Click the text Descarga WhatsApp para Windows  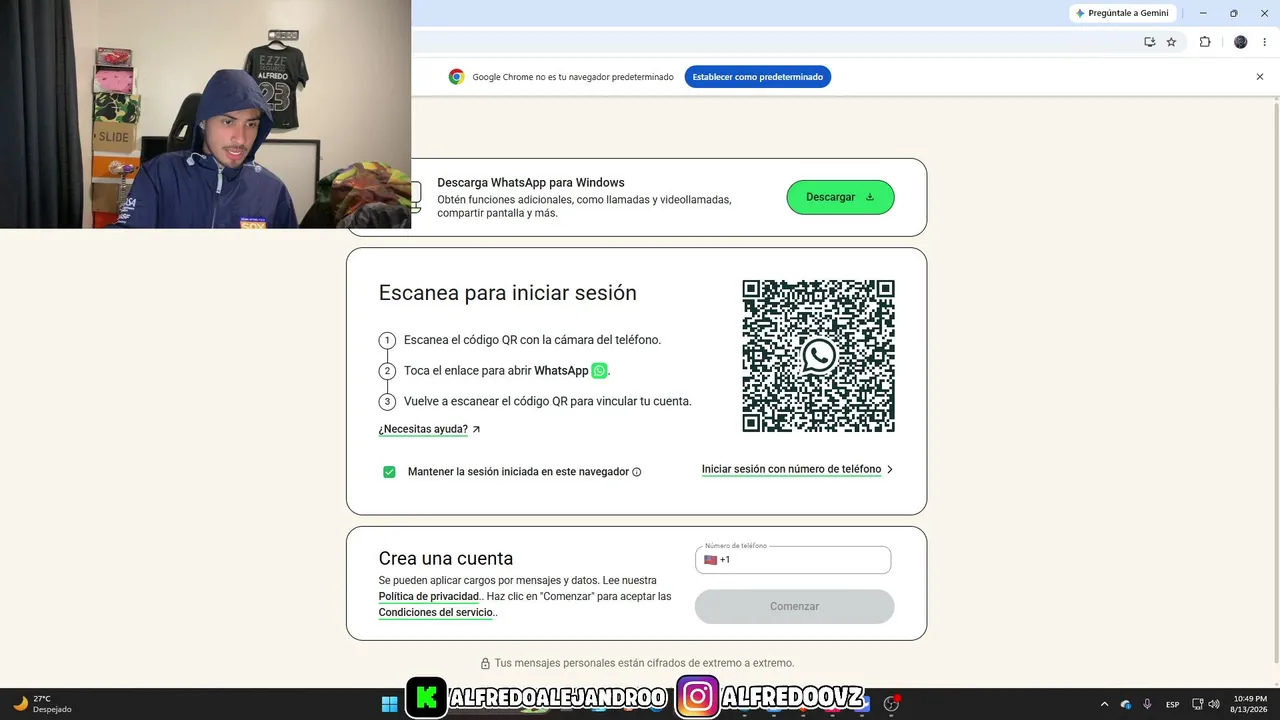click(531, 183)
